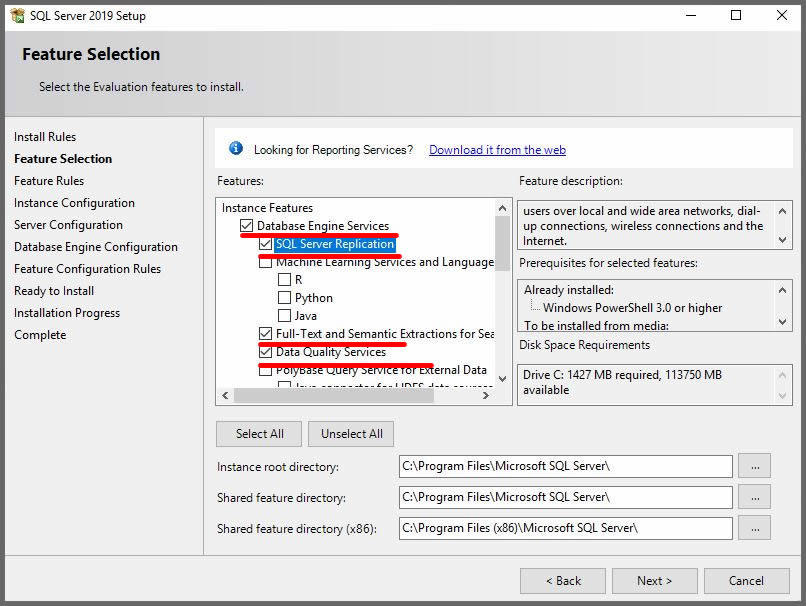The image size is (806, 606).
Task: Check Machine Learning Services and Language option
Action: [x=265, y=262]
